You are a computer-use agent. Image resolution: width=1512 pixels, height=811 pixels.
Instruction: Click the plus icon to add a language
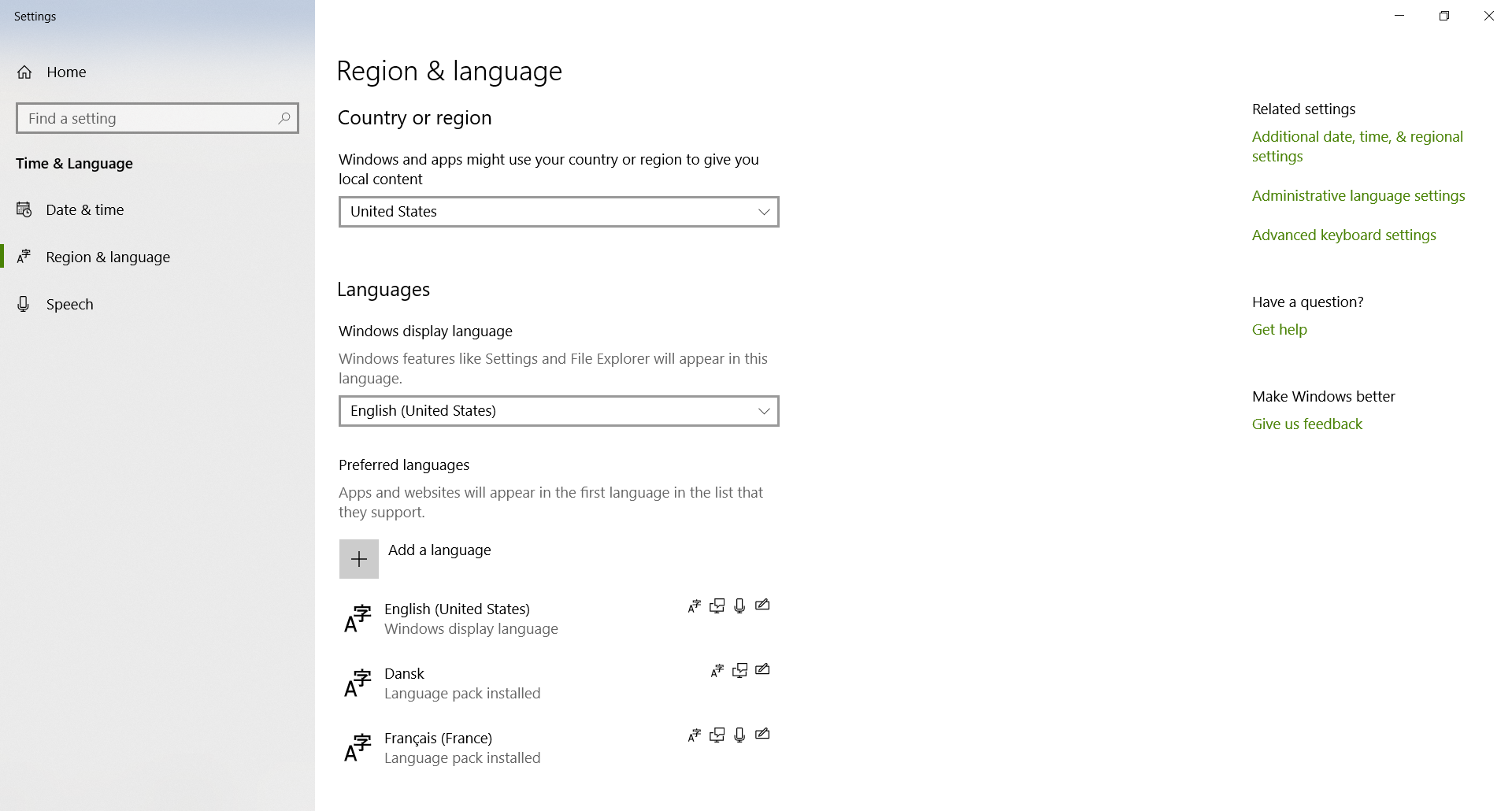coord(359,559)
